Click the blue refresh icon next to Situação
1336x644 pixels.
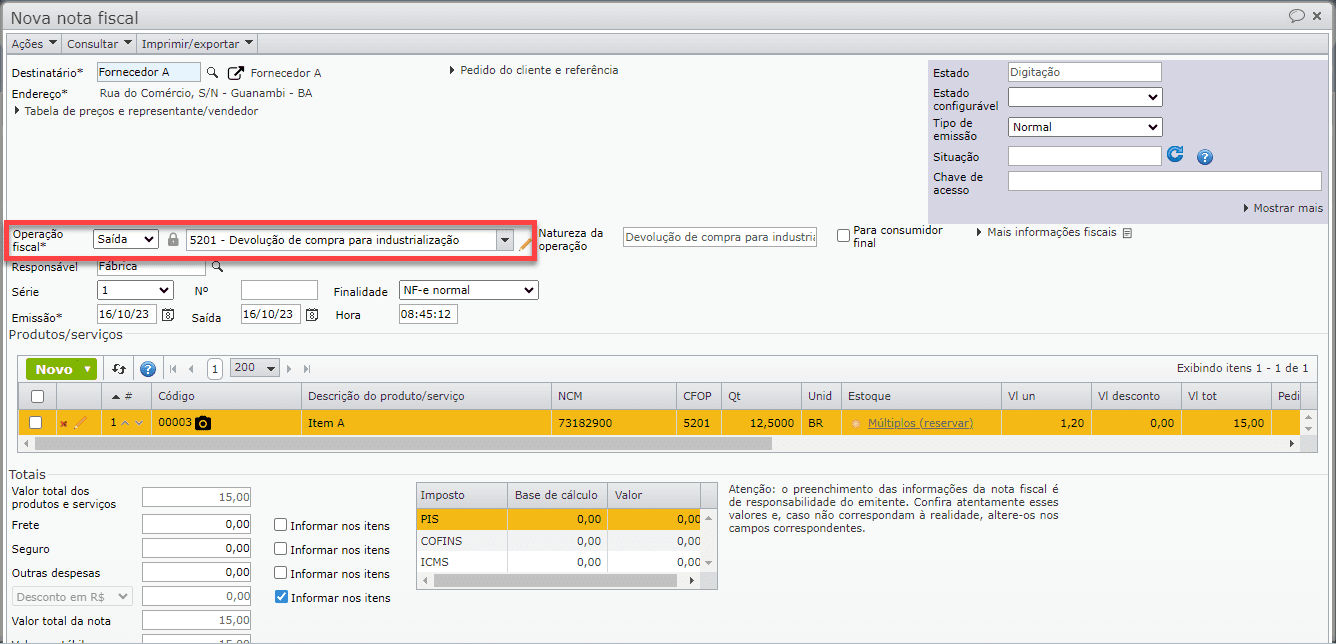[1176, 155]
